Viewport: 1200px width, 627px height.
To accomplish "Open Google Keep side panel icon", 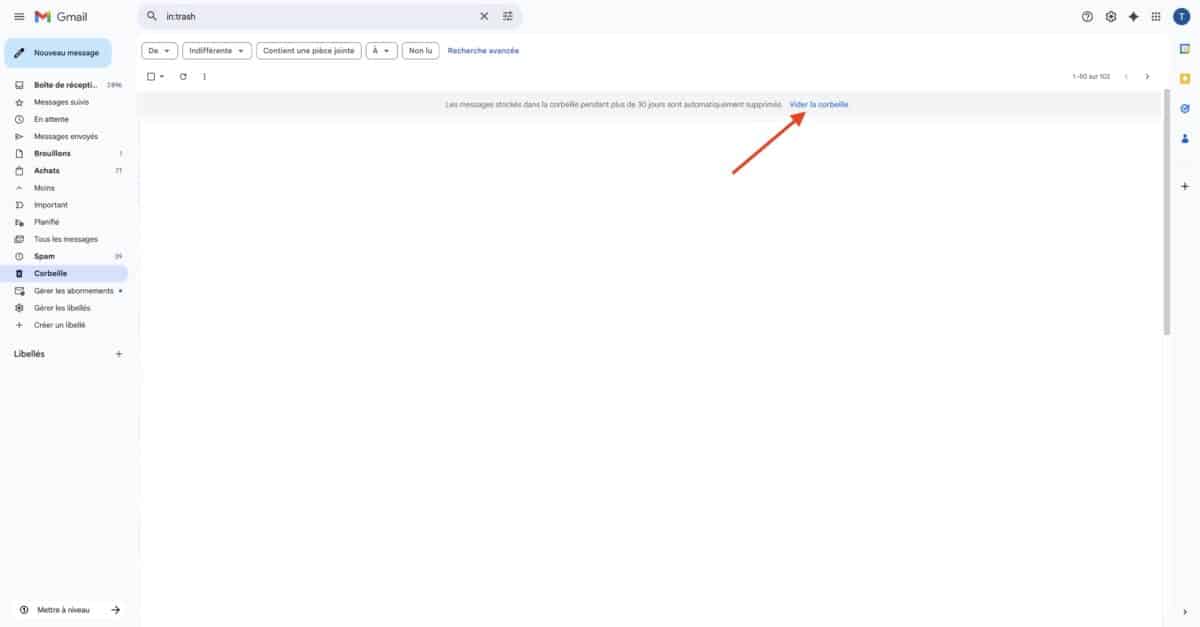I will point(1185,78).
